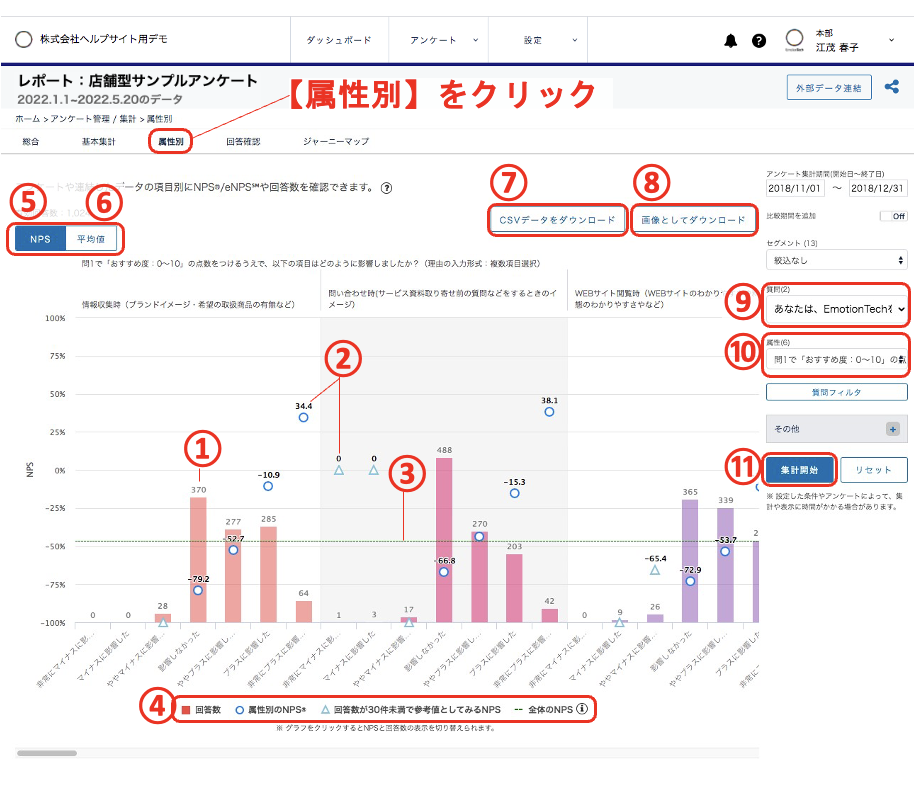Image resolution: width=914 pixels, height=798 pixels.
Task: Expand the user account menu chevron
Action: (x=891, y=40)
